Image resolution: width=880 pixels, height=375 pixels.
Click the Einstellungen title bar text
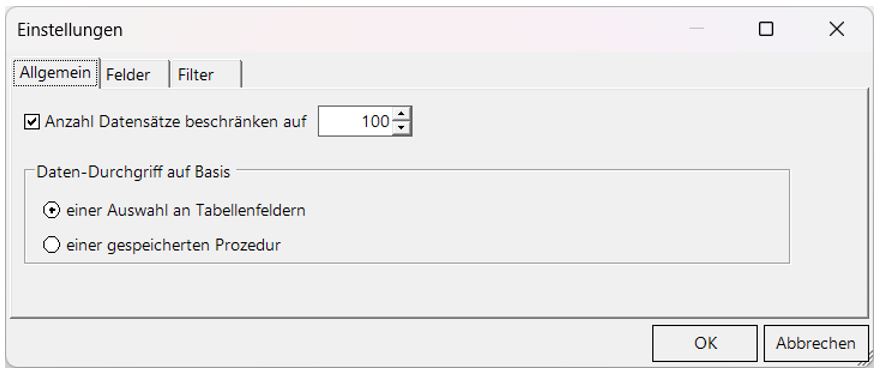click(70, 30)
